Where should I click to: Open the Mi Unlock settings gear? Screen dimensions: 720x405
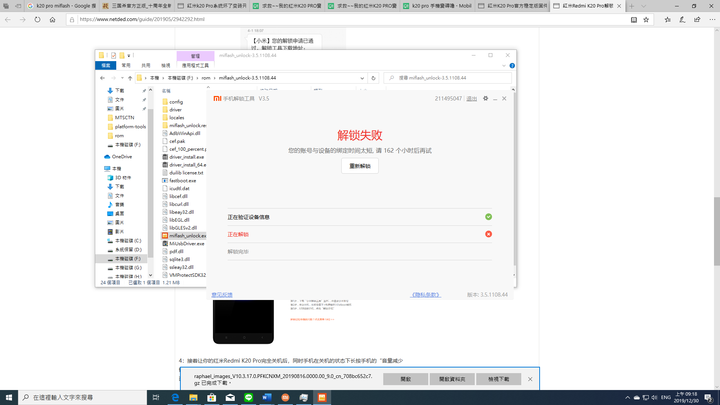point(485,98)
